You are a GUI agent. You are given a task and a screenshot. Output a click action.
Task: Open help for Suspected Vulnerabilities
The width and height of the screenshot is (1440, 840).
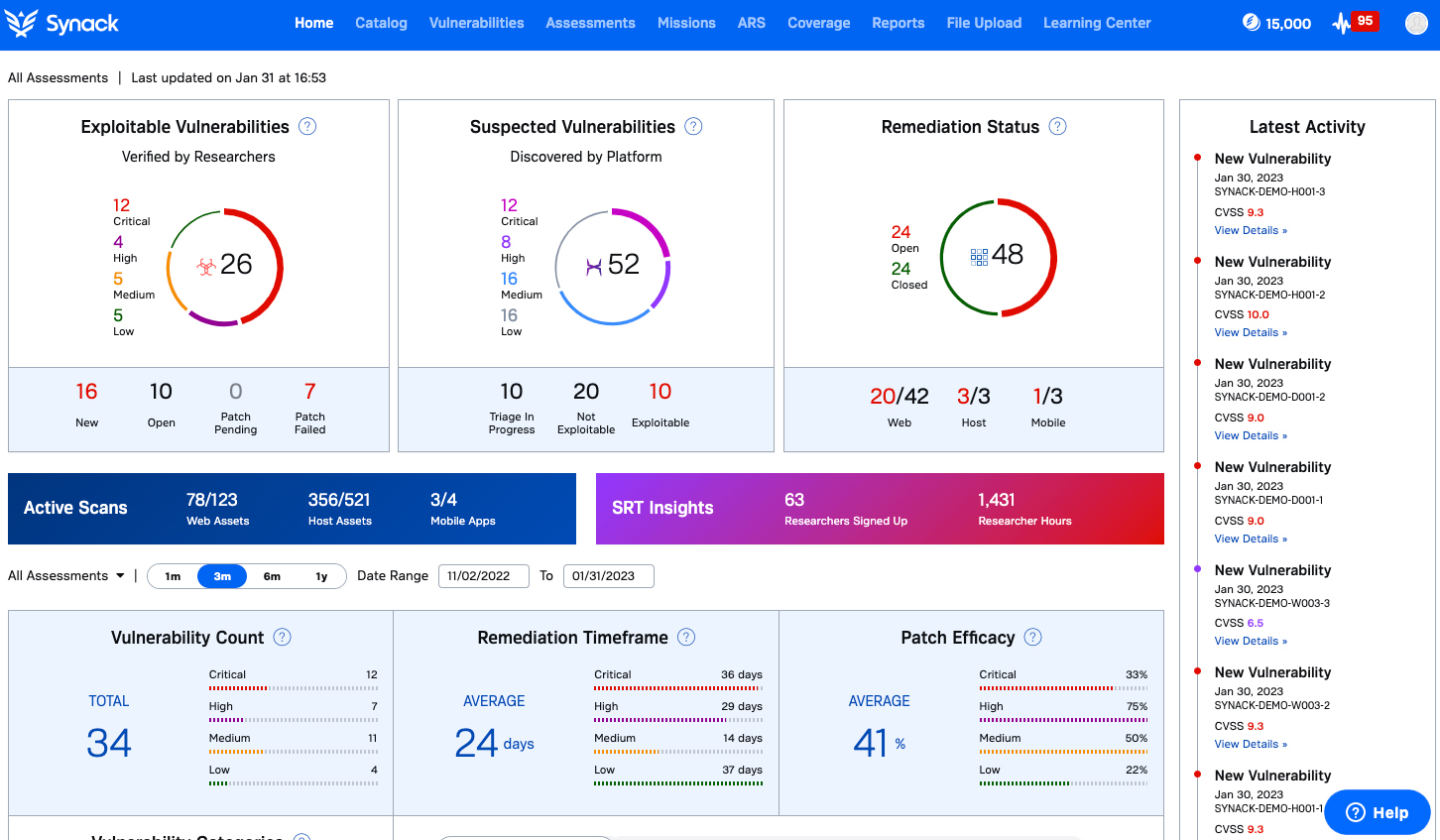693,126
